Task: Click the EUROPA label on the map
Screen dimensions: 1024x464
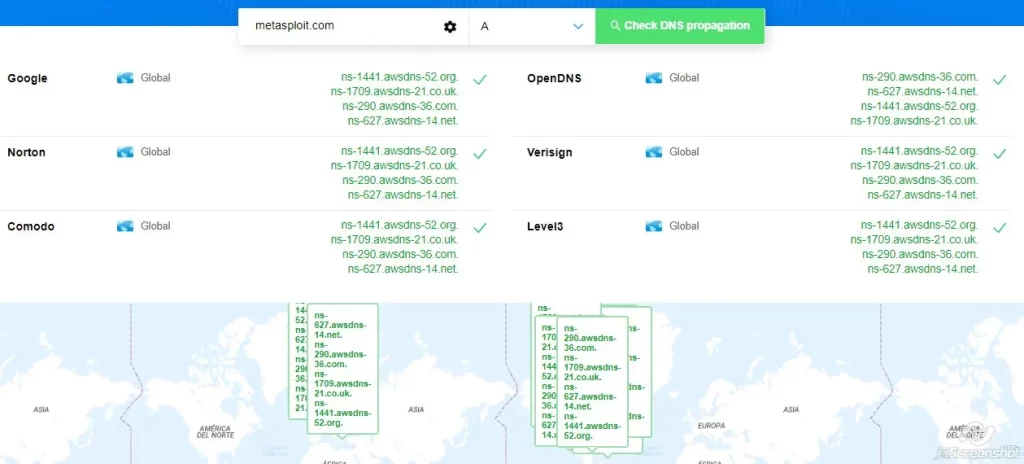Action: coord(711,425)
